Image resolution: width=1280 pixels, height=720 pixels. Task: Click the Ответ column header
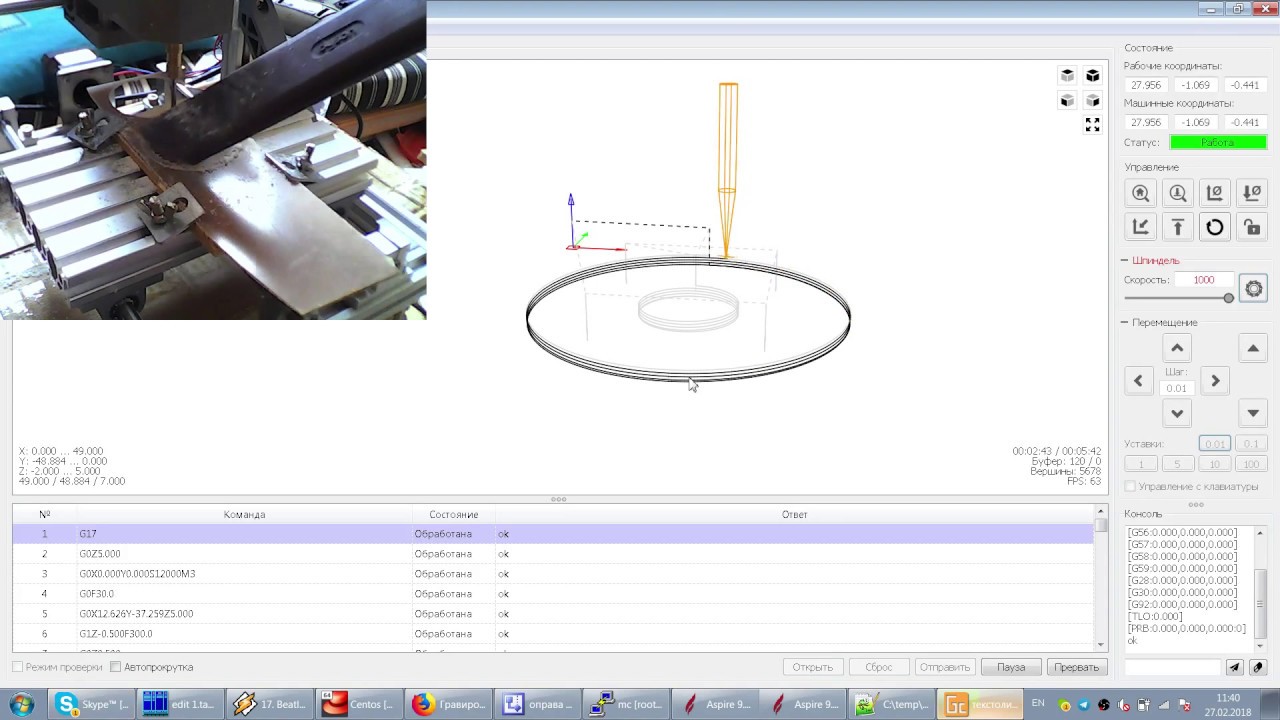point(794,514)
